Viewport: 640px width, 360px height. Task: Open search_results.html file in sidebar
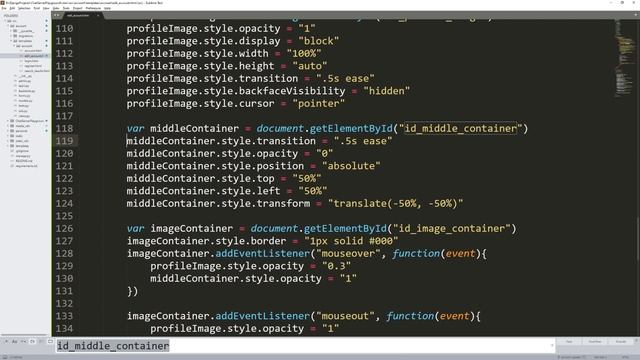(x=37, y=71)
